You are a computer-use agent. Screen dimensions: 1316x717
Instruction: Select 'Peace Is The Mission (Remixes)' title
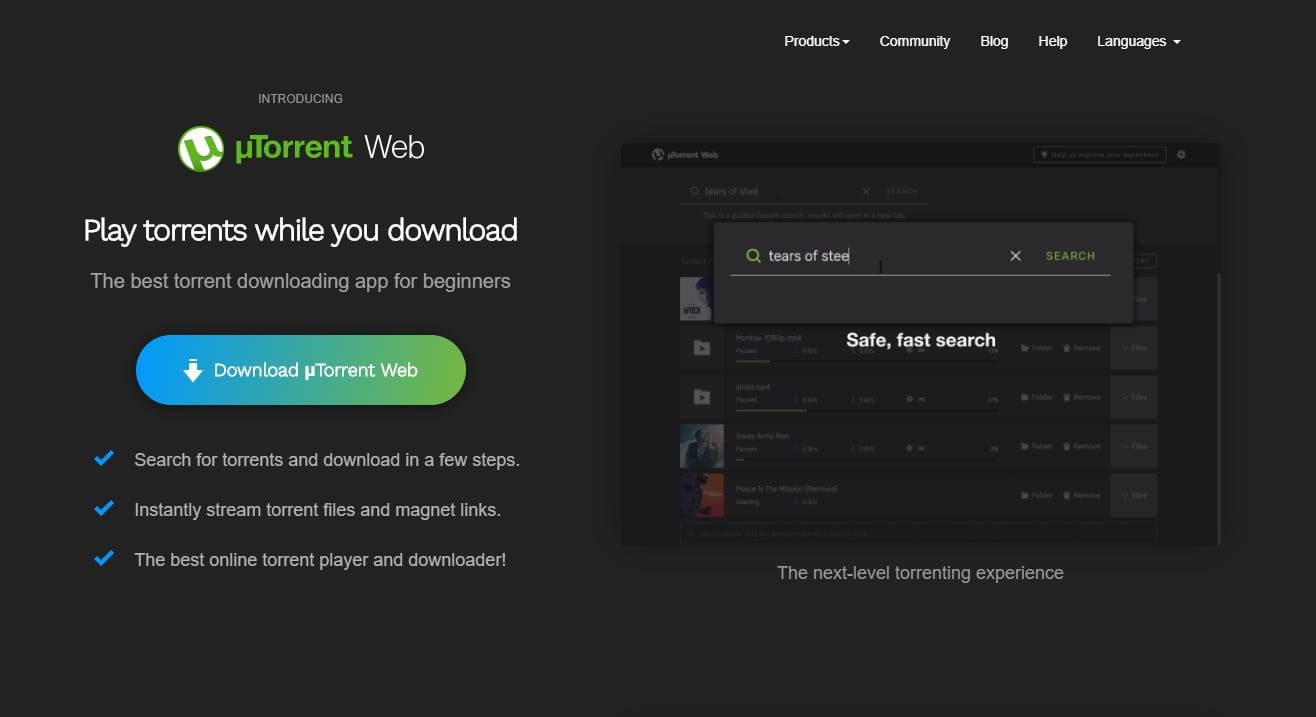[x=786, y=488]
